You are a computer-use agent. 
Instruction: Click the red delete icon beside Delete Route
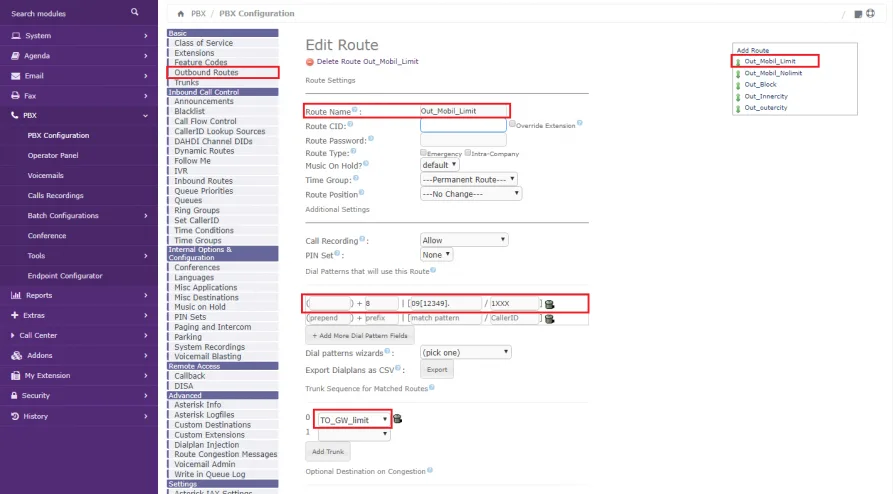tap(309, 62)
